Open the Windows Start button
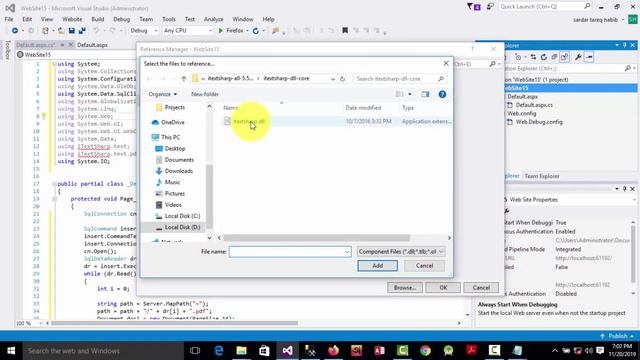Screen dimensions: 640x360 11,351
